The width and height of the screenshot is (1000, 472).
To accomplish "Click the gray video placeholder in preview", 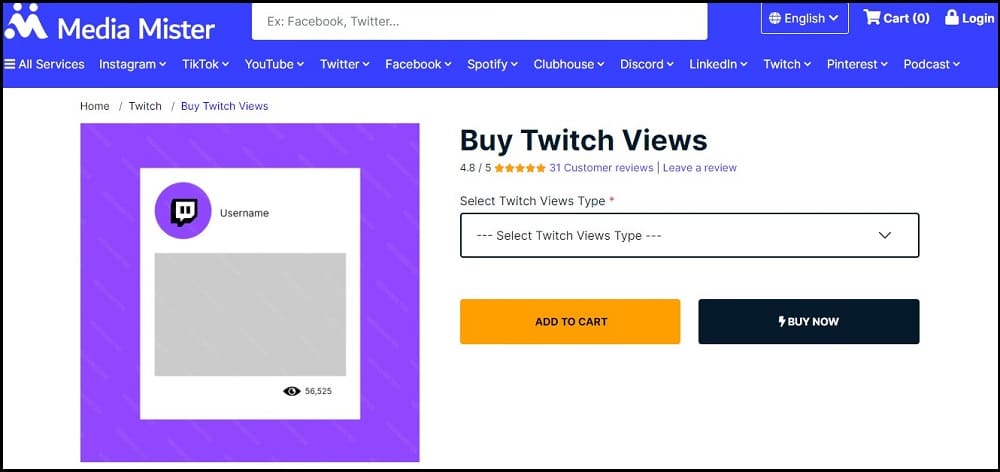I will 250,314.
